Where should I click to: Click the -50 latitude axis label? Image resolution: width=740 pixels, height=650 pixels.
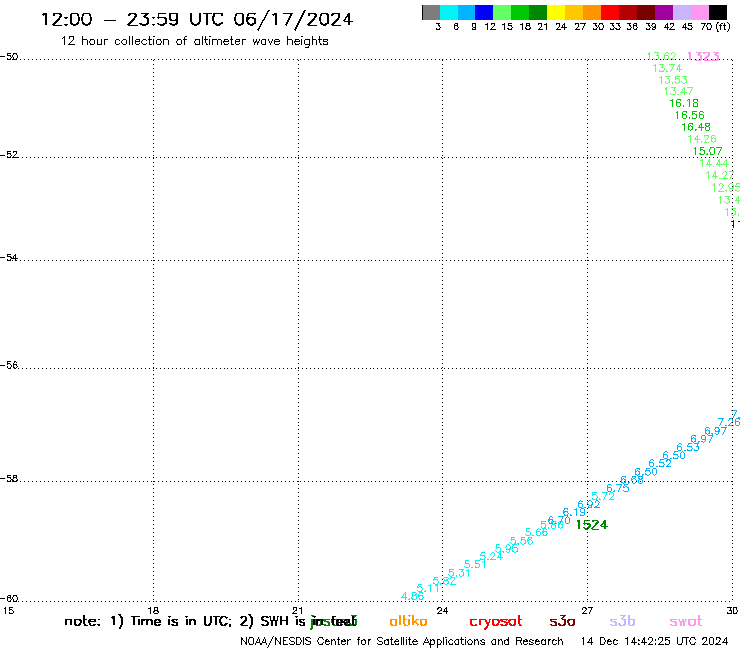pos(9,57)
